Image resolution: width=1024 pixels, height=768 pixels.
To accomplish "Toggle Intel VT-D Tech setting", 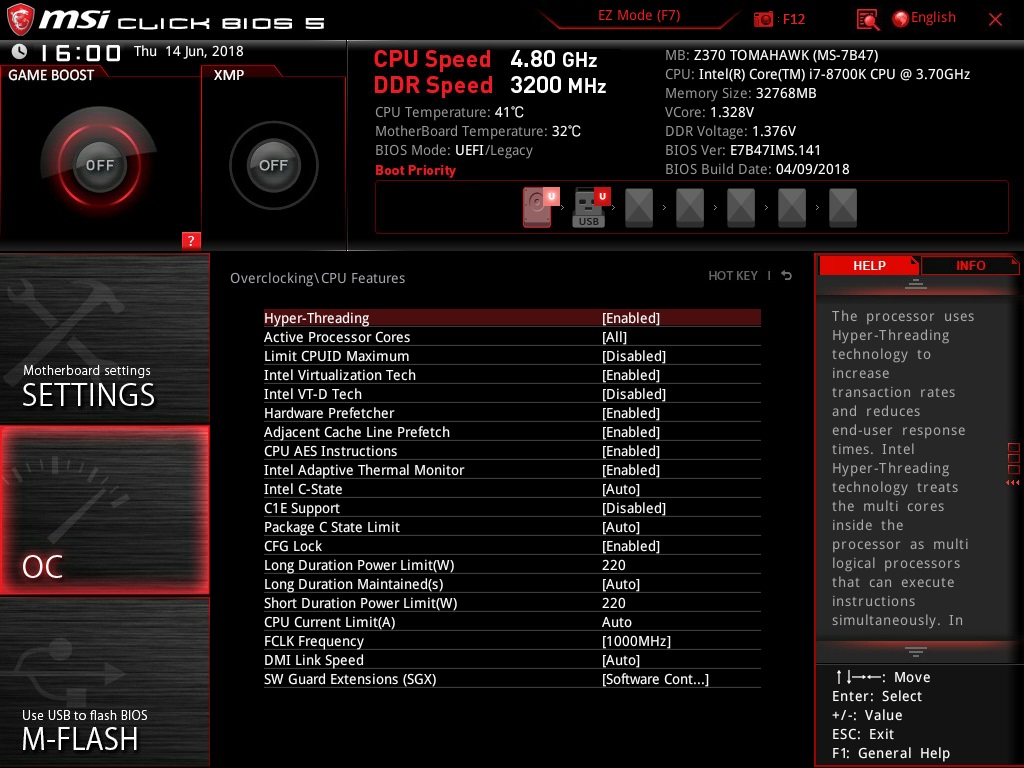I will [x=512, y=394].
